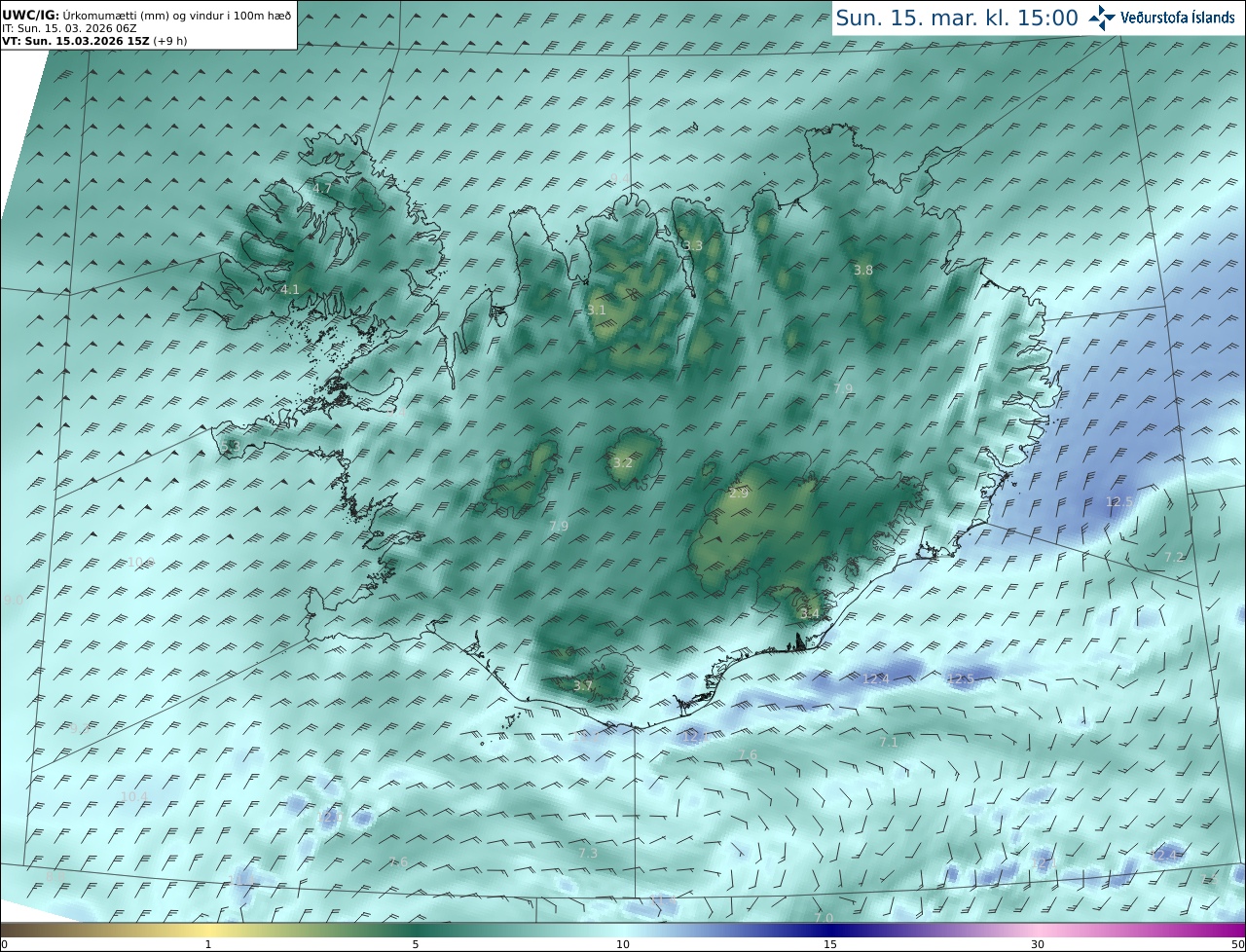1246x952 pixels.
Task: Click the 5.3 value on the map
Action: coord(231,446)
